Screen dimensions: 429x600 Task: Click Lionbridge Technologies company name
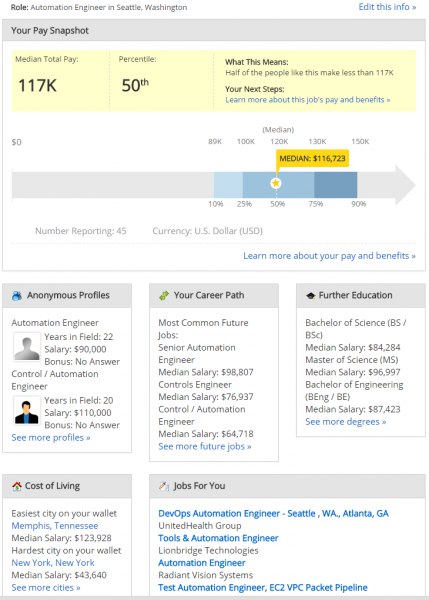[x=208, y=551]
